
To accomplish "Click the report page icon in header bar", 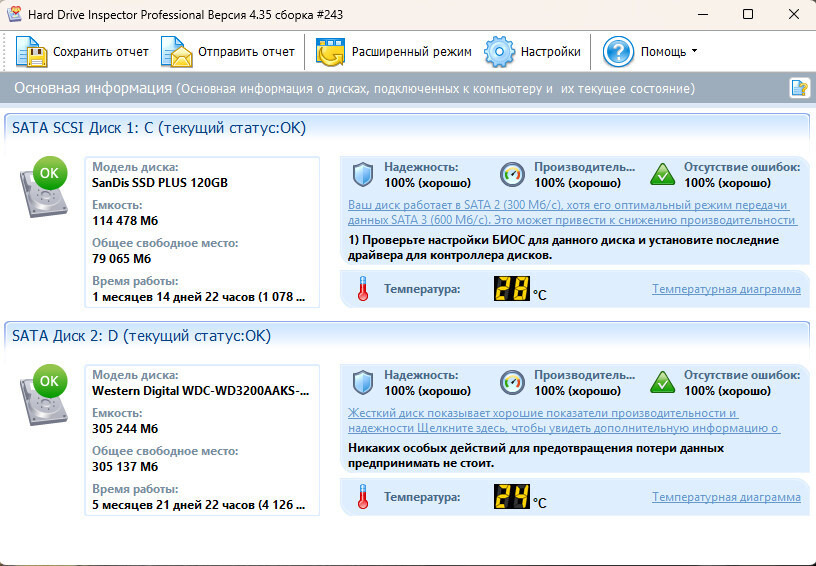I will (799, 88).
